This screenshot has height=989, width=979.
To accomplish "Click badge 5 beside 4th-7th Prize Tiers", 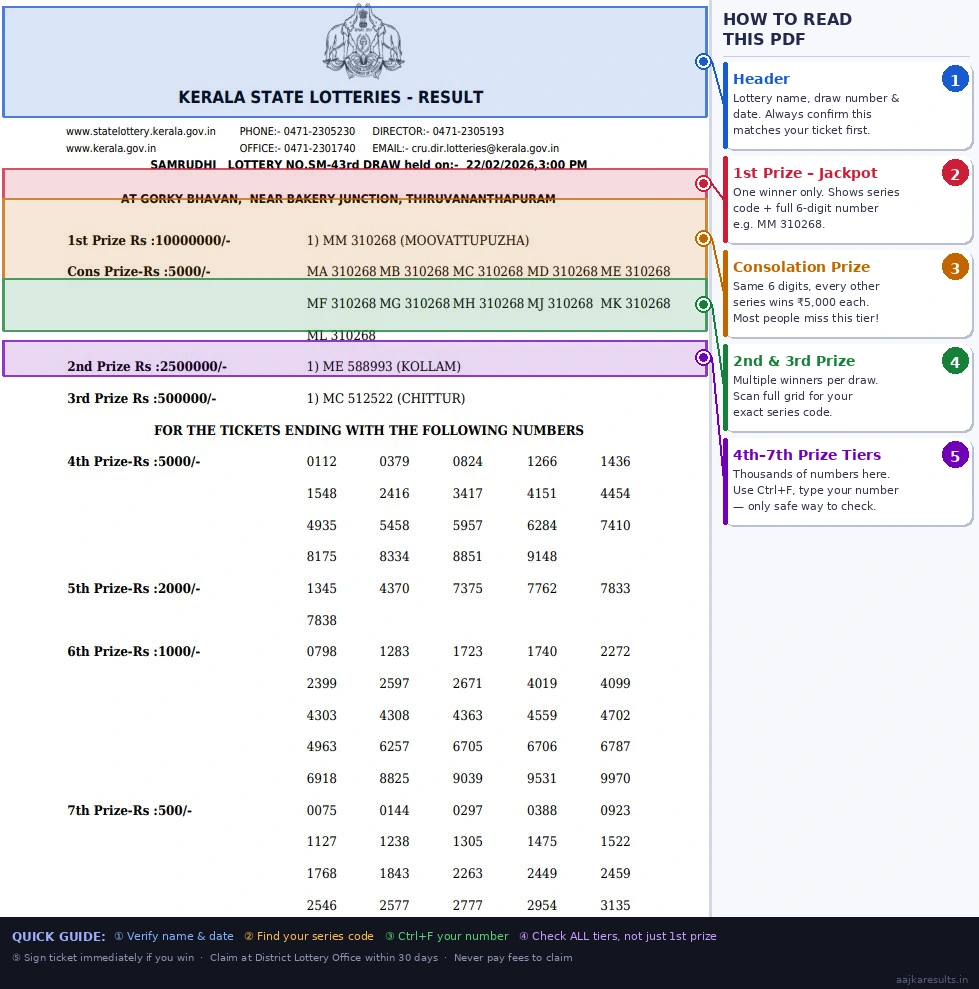I will [955, 455].
